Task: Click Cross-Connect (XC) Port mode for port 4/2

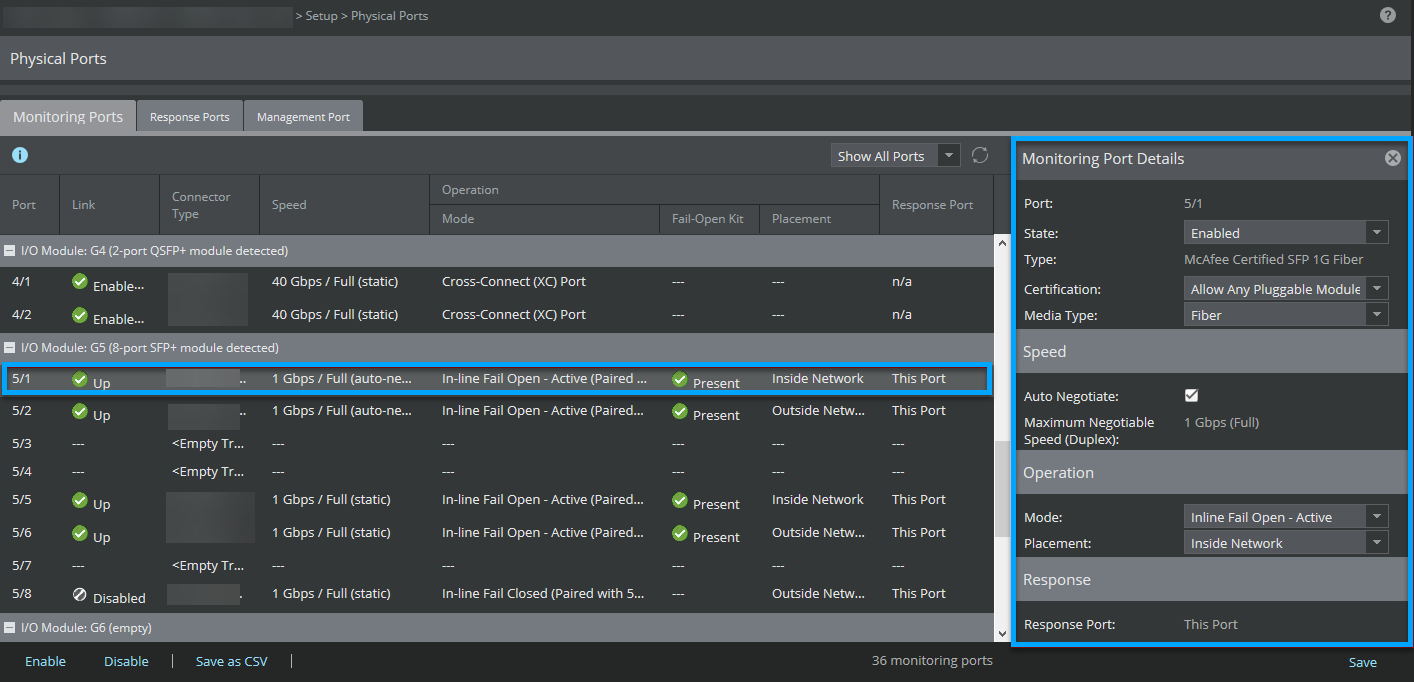Action: 514,315
